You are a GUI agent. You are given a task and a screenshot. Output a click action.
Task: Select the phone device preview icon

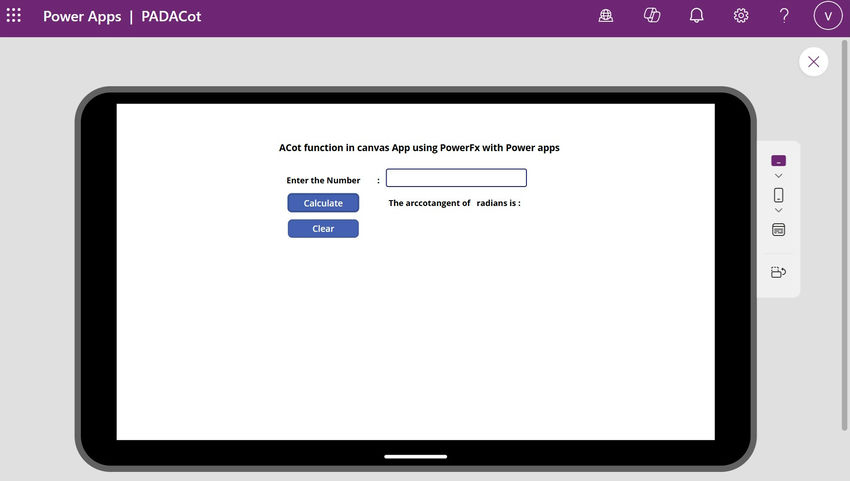coord(778,195)
